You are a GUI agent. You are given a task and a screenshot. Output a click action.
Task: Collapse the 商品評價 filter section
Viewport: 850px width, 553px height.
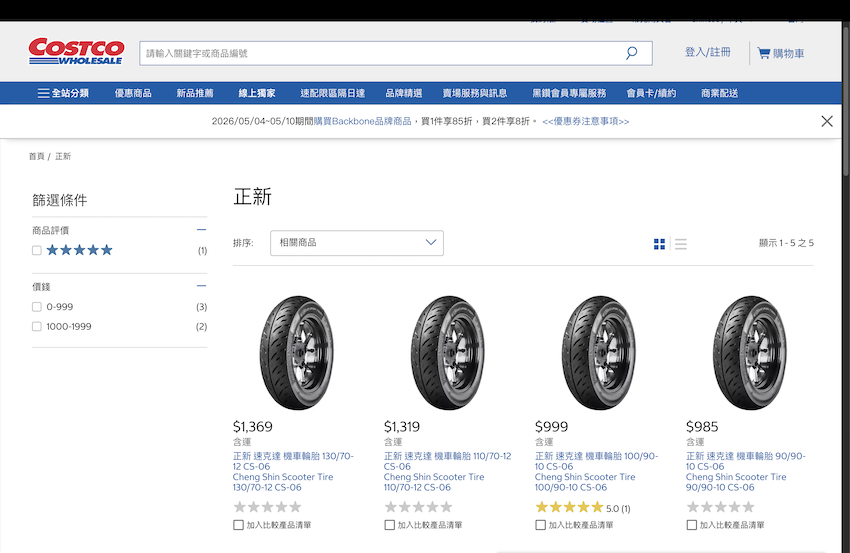(201, 230)
